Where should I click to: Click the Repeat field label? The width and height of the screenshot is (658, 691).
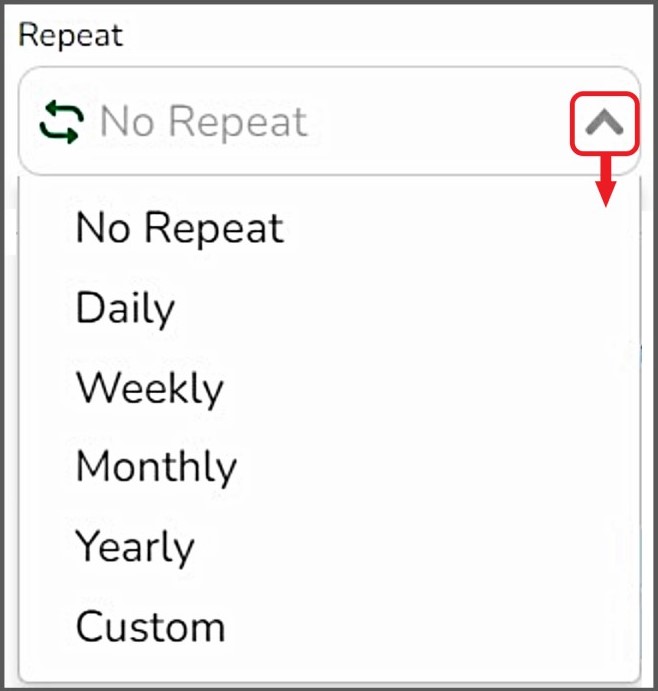click(x=71, y=36)
